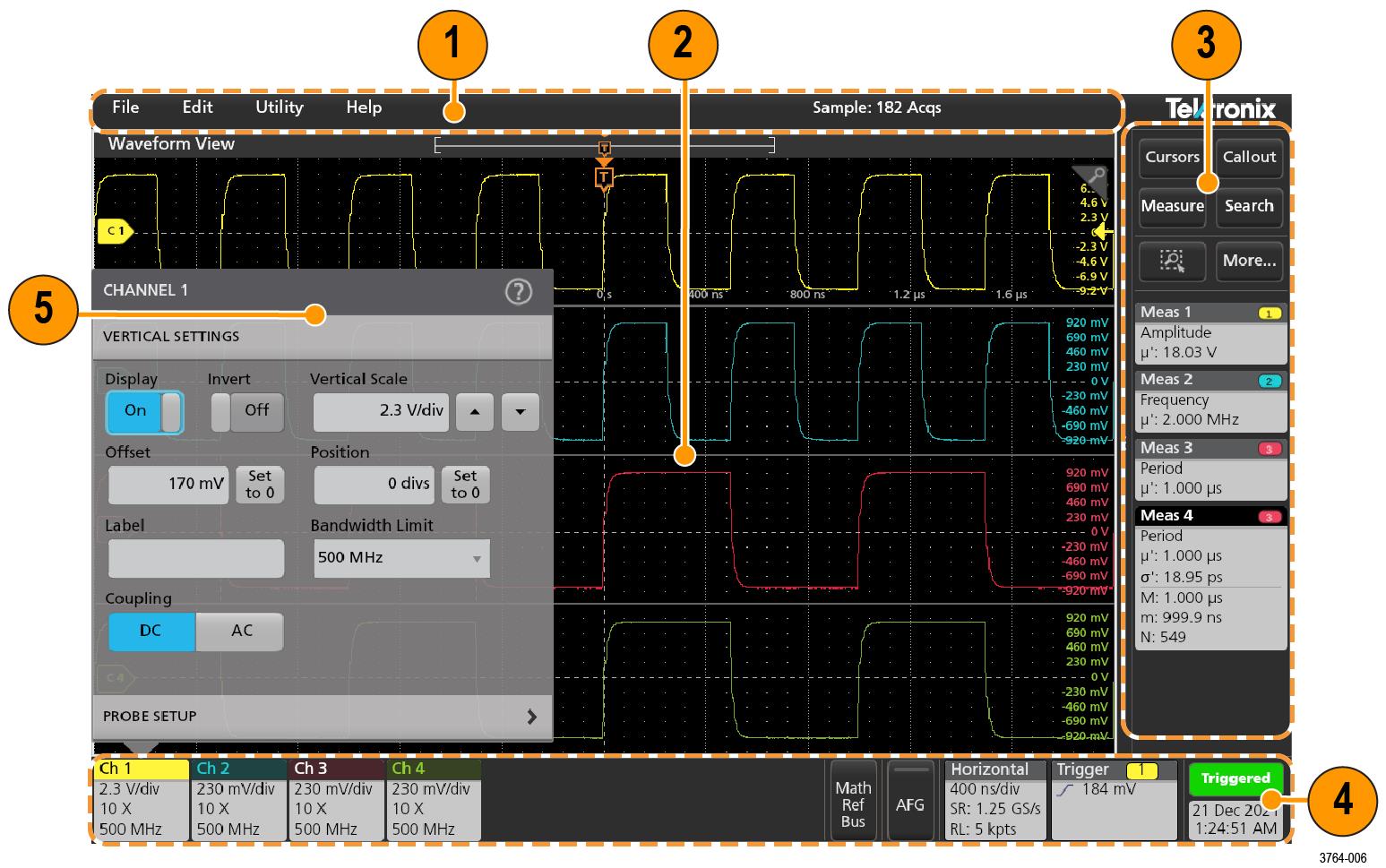Click the zoom magnifier icon in waveform corner

click(x=1093, y=178)
